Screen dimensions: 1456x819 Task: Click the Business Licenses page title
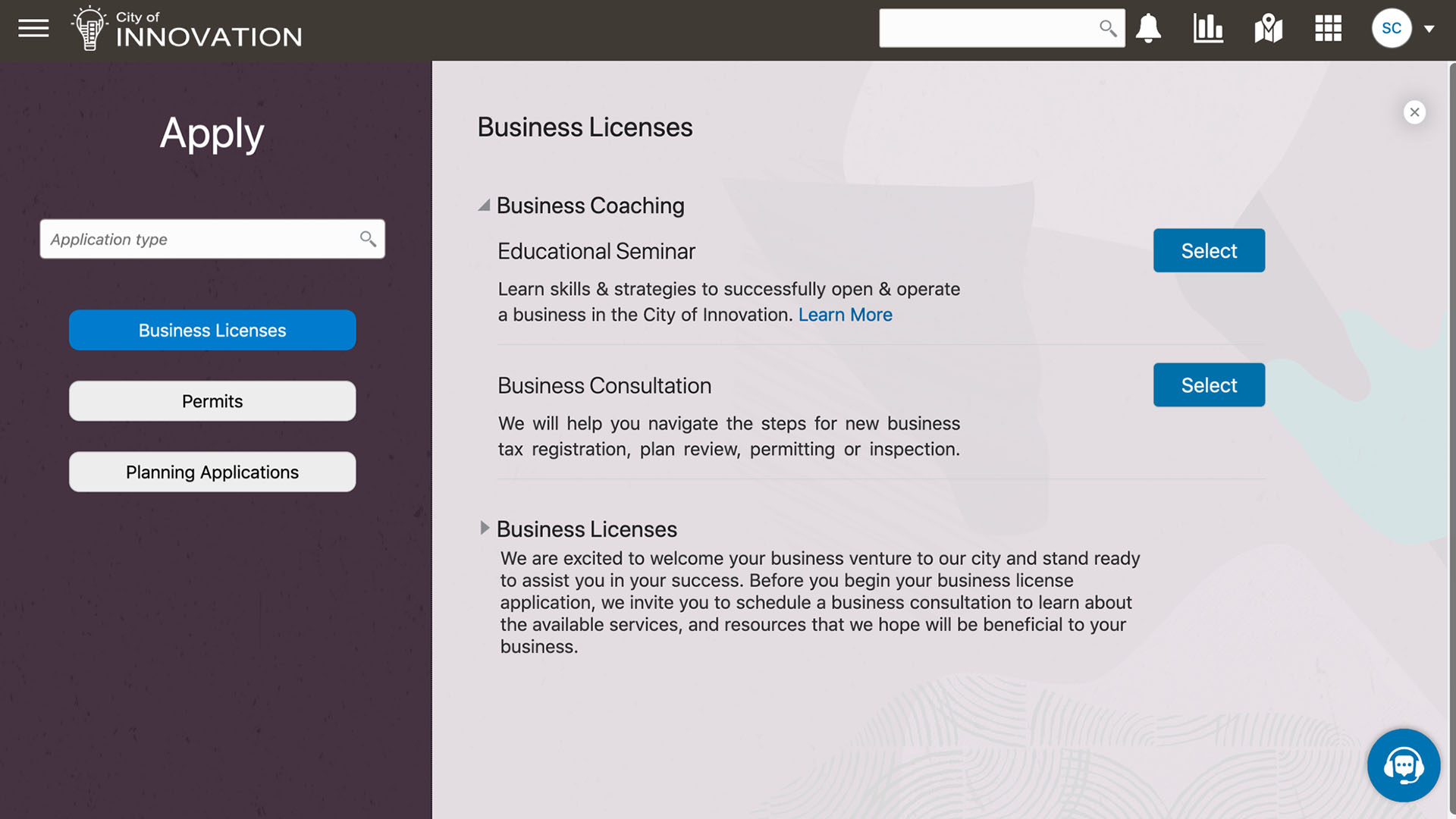pos(584,127)
